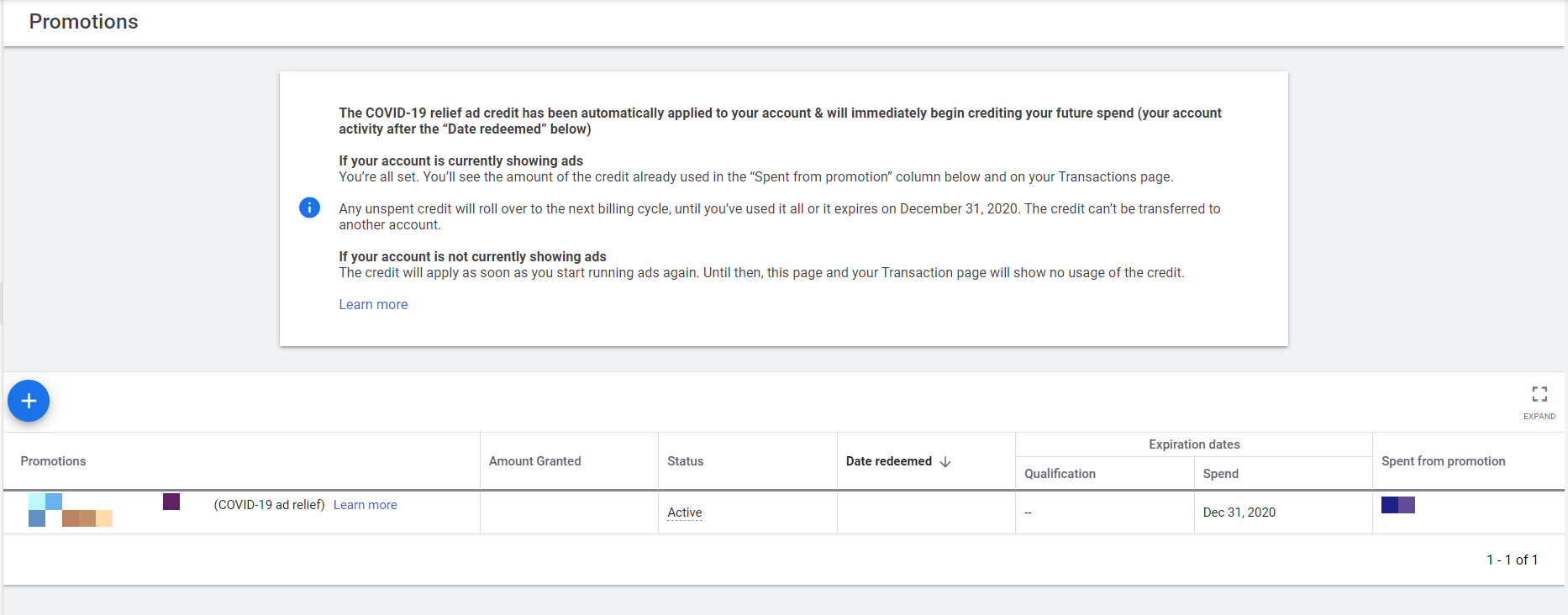Viewport: 1568px width, 615px height.
Task: Expand the table with the fullscreen icon
Action: tap(1539, 394)
